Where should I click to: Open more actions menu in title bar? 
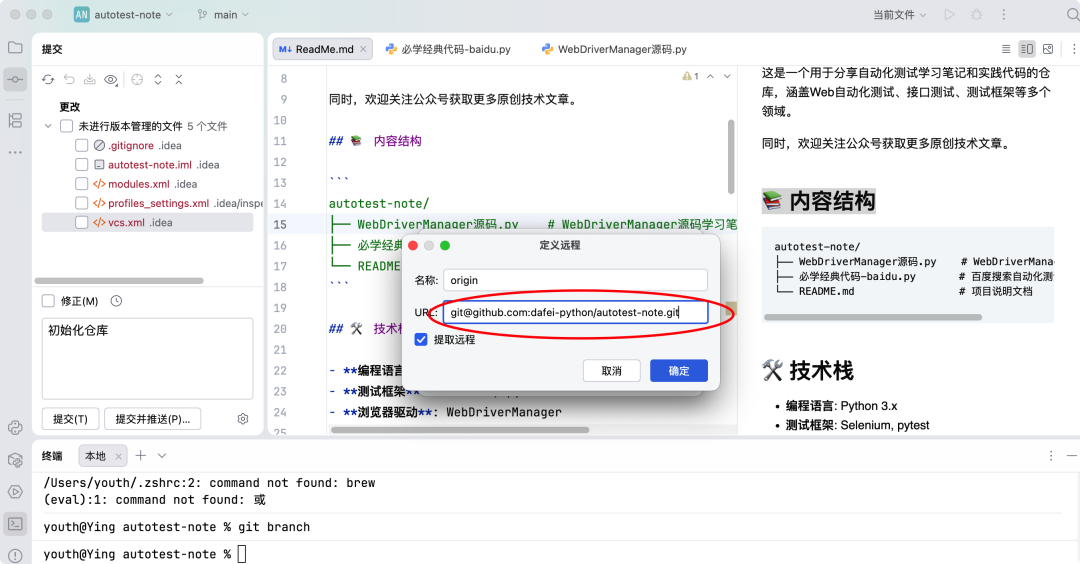click(1004, 14)
